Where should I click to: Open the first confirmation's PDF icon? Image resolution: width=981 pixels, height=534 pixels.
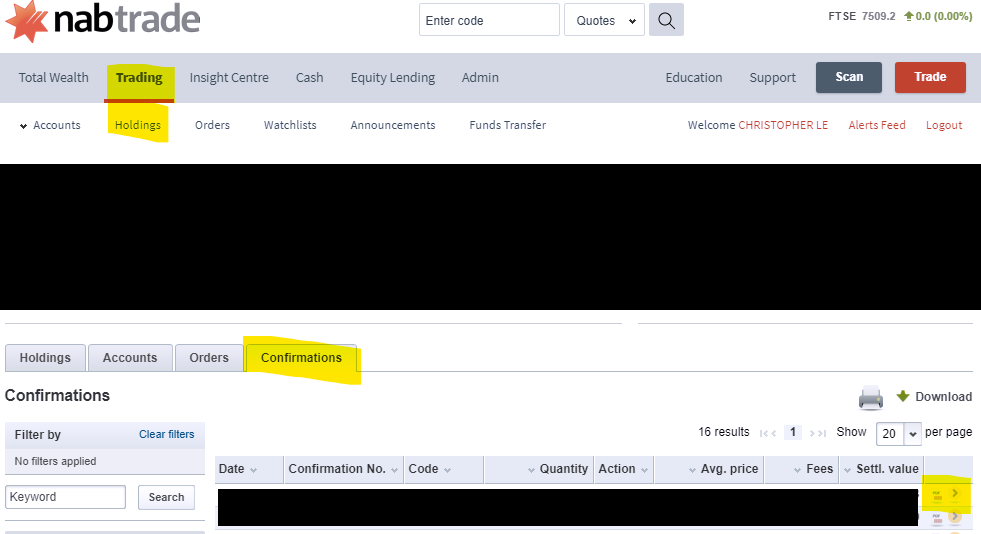pos(937,495)
